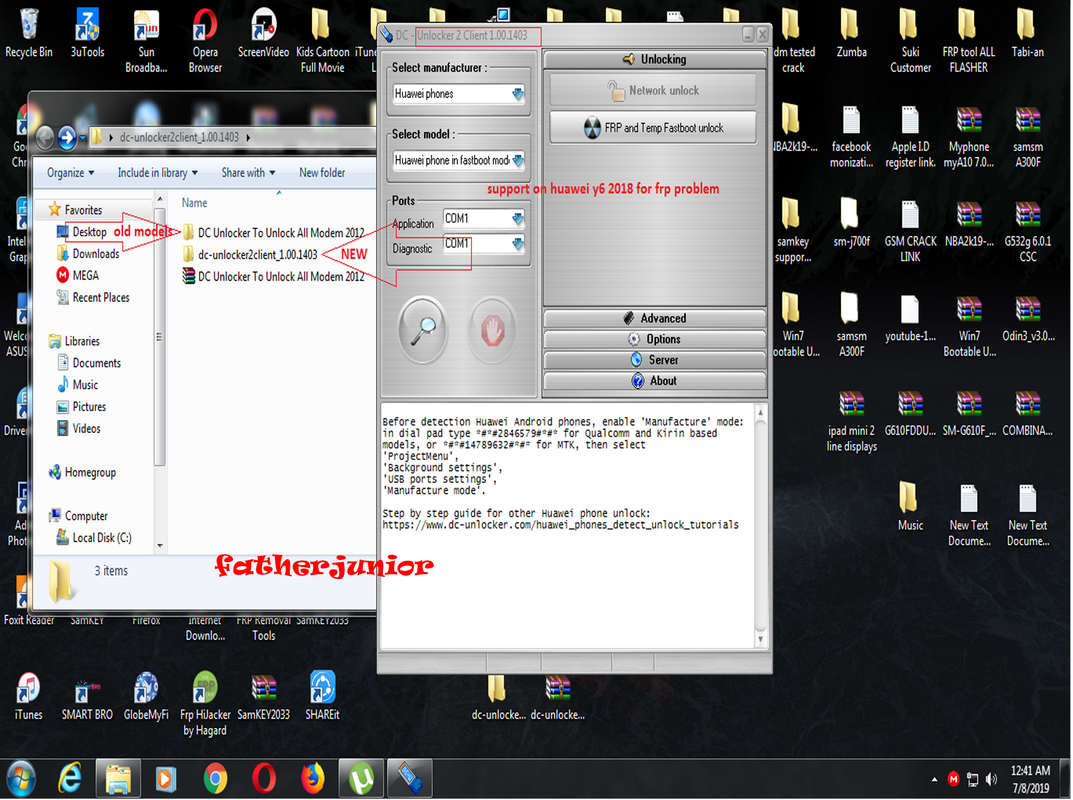Open Firefox from the taskbar

pos(312,779)
